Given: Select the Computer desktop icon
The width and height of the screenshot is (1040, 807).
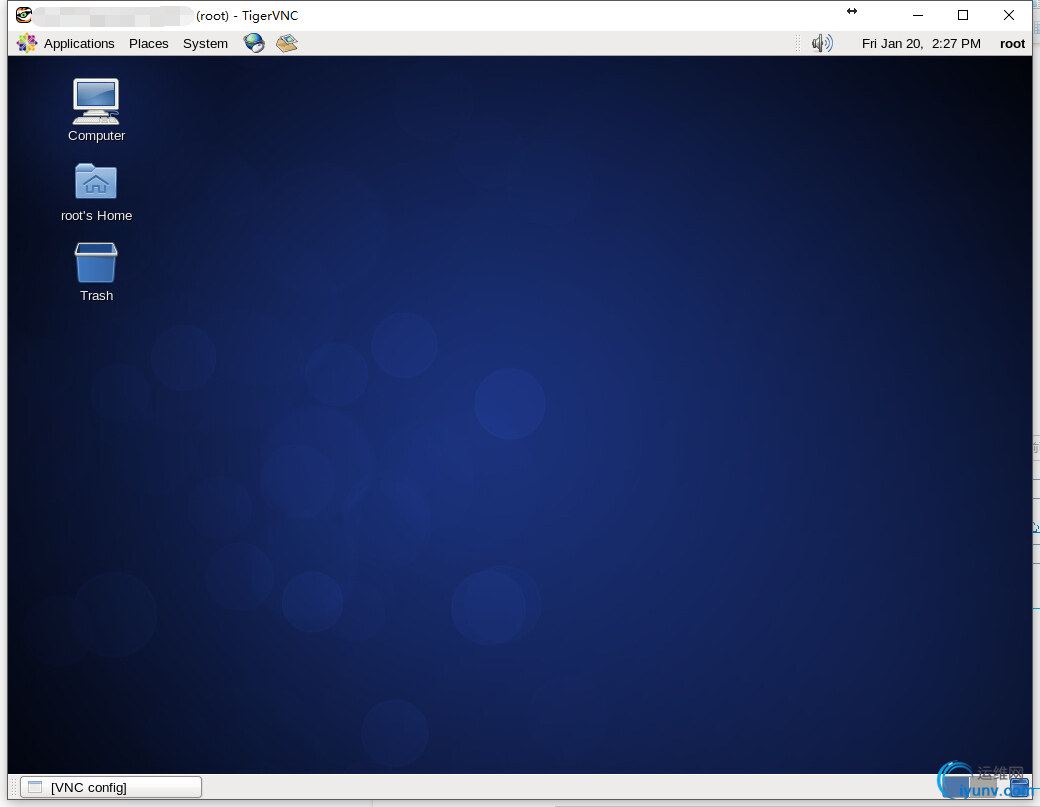Looking at the screenshot, I should click(x=96, y=111).
